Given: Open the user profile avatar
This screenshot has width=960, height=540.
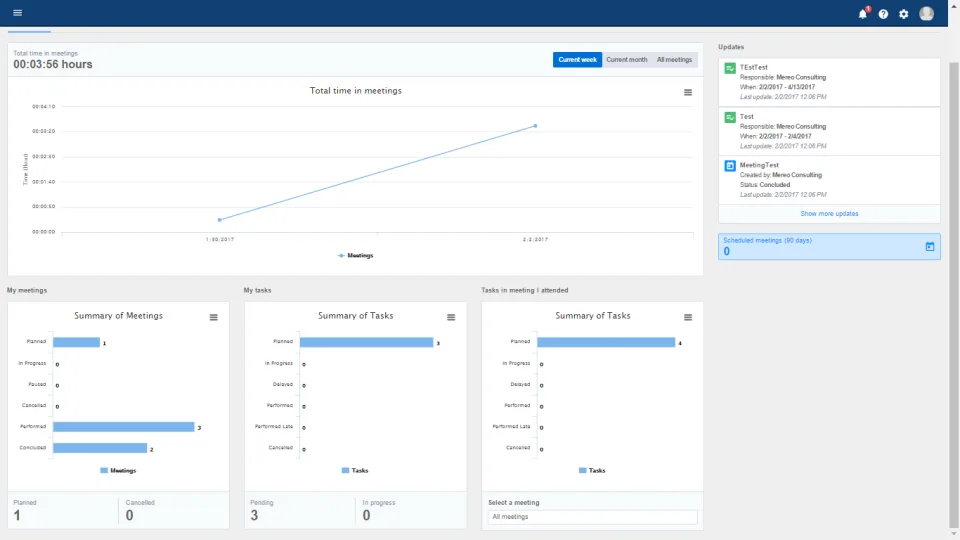Looking at the screenshot, I should [926, 13].
